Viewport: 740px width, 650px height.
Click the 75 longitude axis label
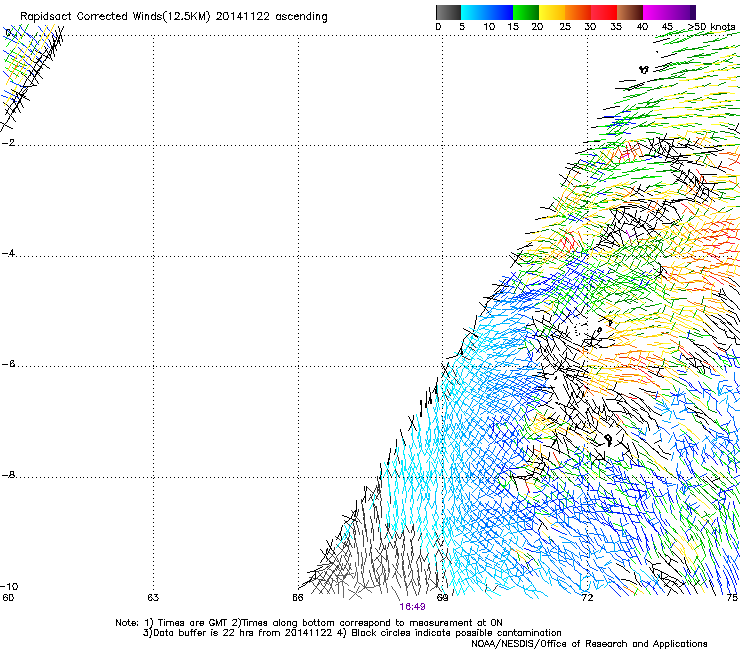[732, 598]
